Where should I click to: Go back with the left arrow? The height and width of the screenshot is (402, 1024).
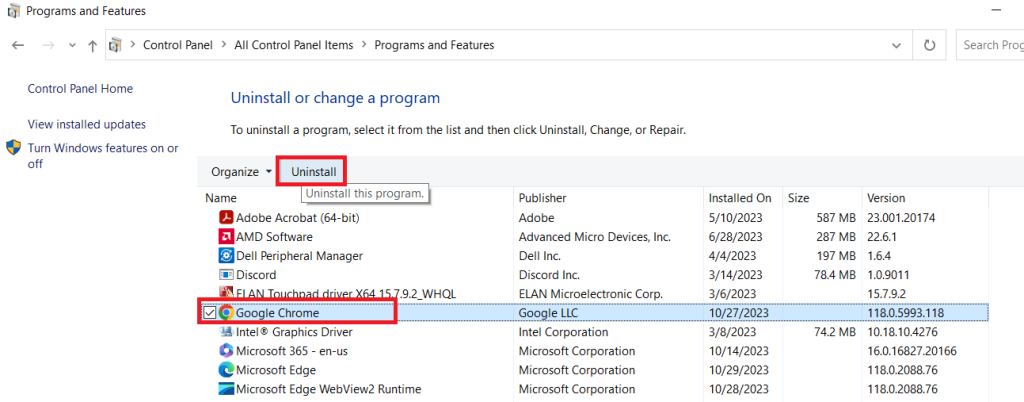(x=18, y=46)
